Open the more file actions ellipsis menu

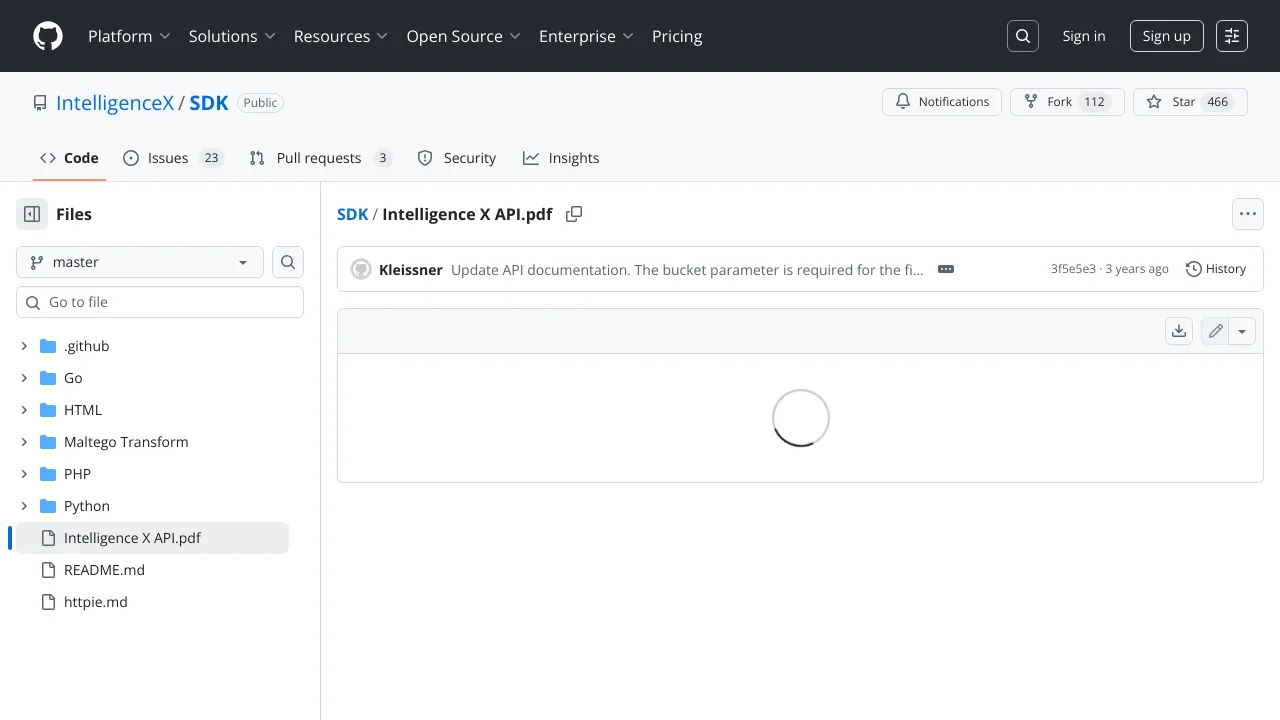[1247, 214]
